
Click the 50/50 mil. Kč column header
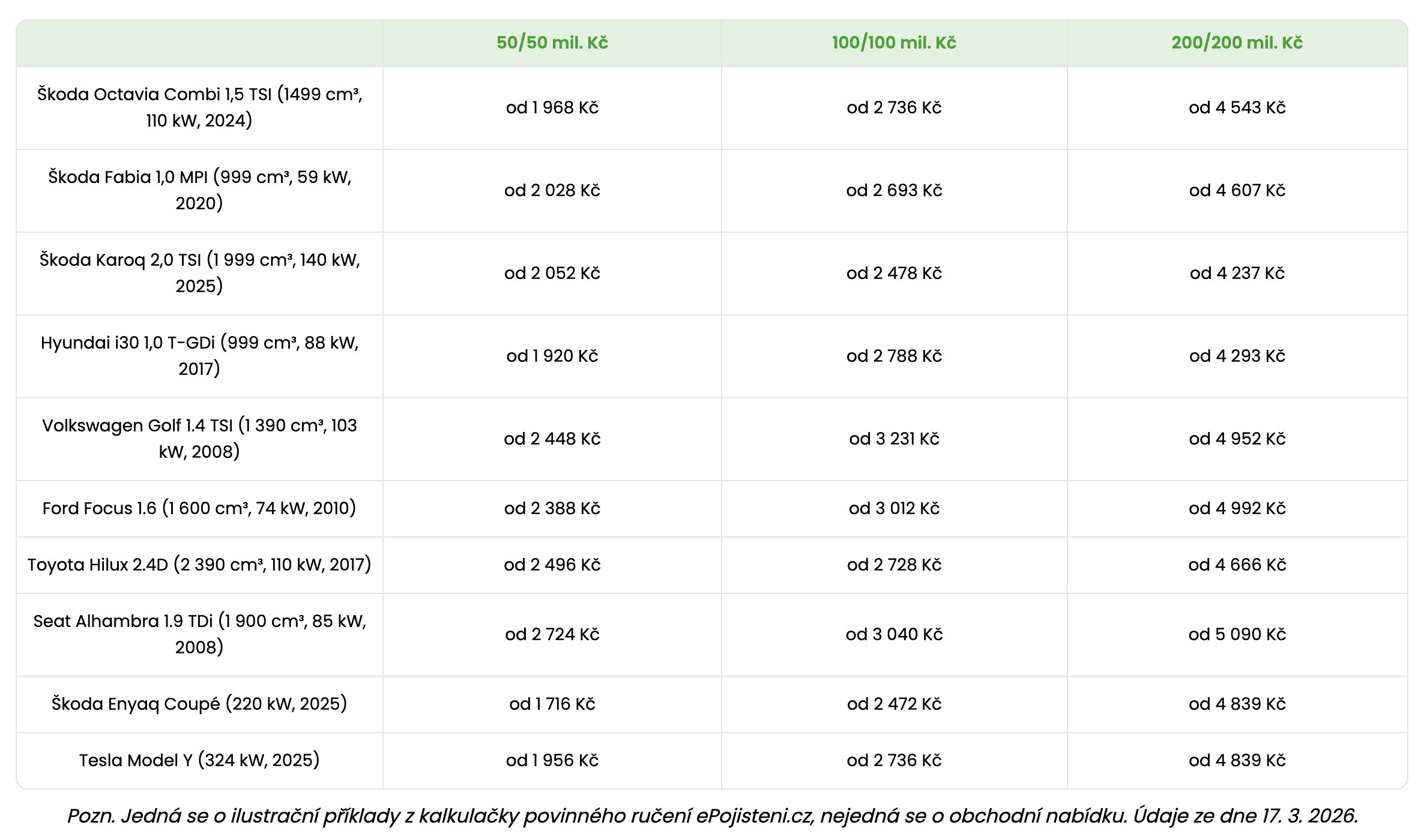pos(552,43)
